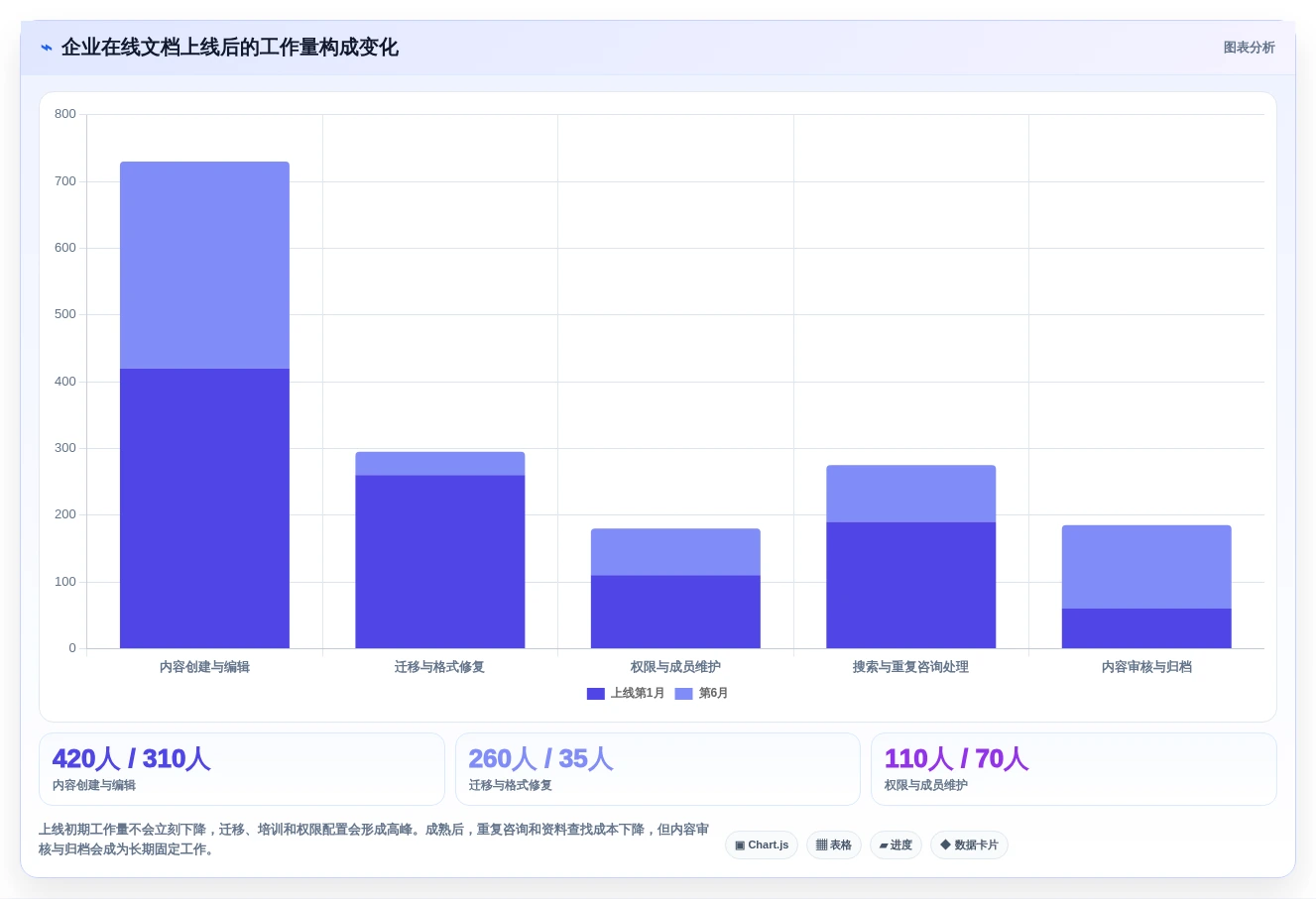Open the 420人 / 310人 data card
This screenshot has height=899, width=1316.
pyautogui.click(x=242, y=769)
